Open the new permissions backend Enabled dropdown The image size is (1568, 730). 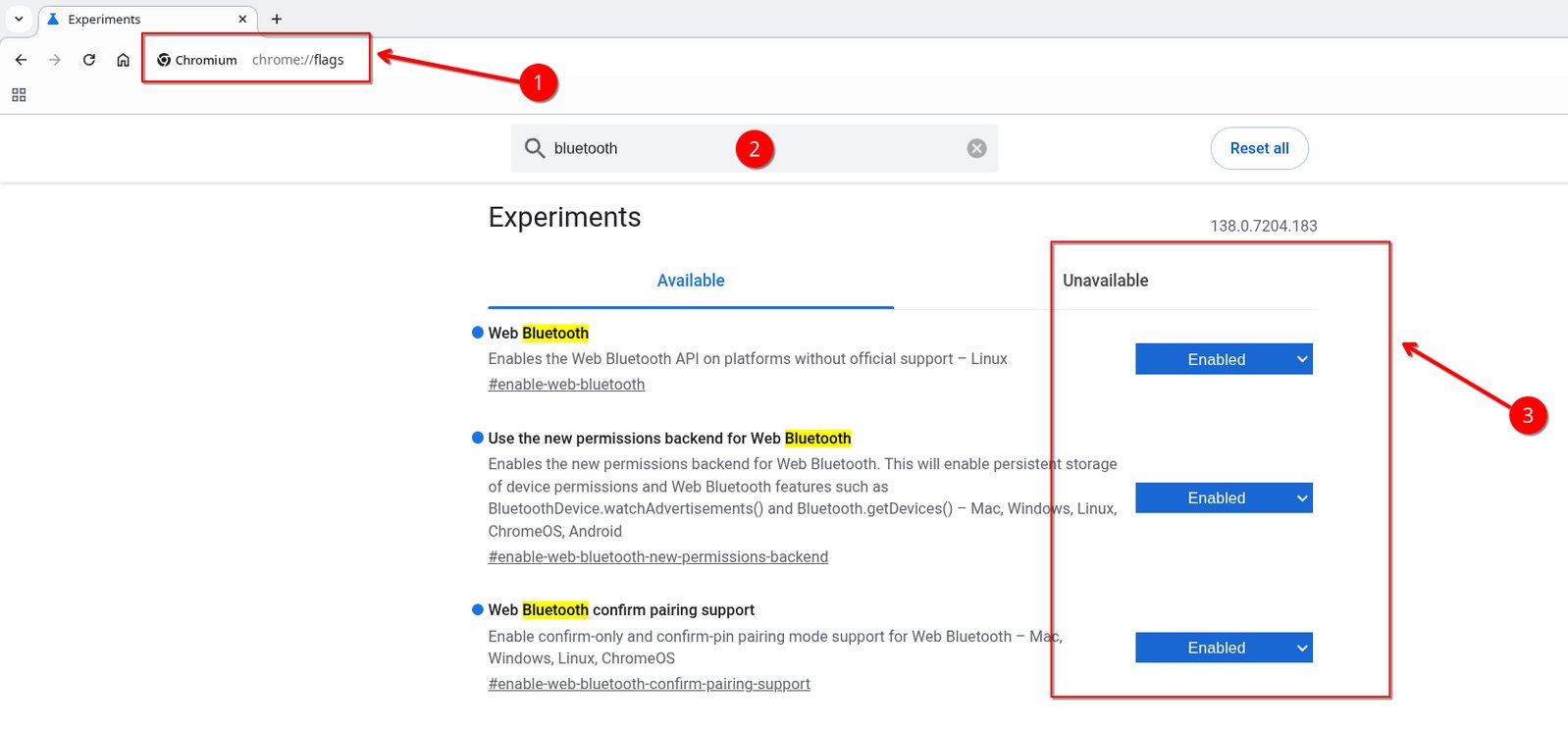pos(1223,498)
